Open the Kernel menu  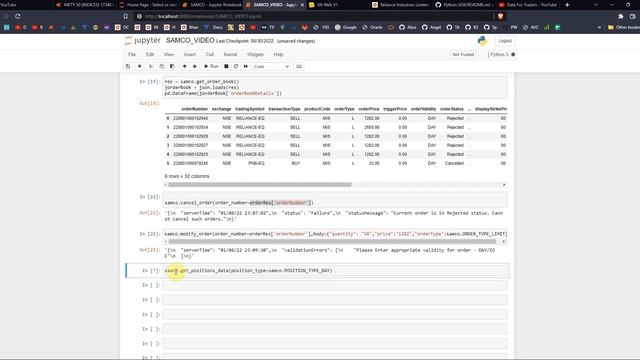pyautogui.click(x=230, y=54)
